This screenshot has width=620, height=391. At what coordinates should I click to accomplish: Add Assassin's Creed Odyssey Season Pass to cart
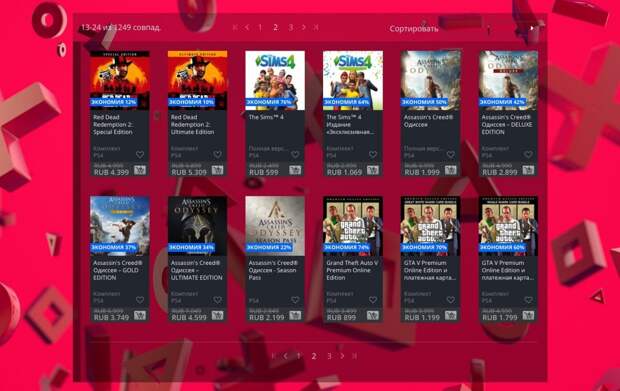click(295, 315)
